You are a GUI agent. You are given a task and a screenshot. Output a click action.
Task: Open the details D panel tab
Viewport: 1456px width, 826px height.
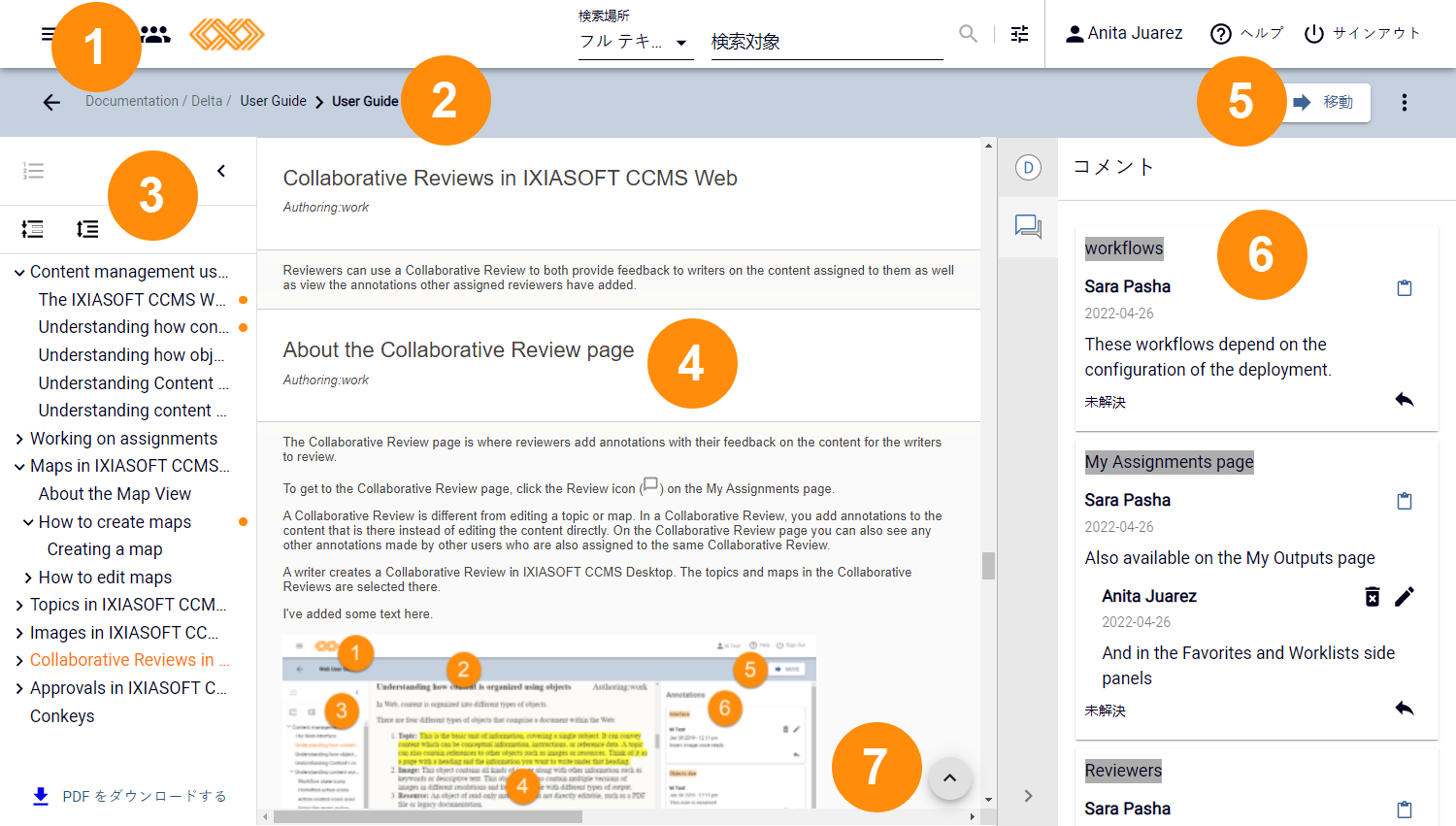pyautogui.click(x=1028, y=167)
